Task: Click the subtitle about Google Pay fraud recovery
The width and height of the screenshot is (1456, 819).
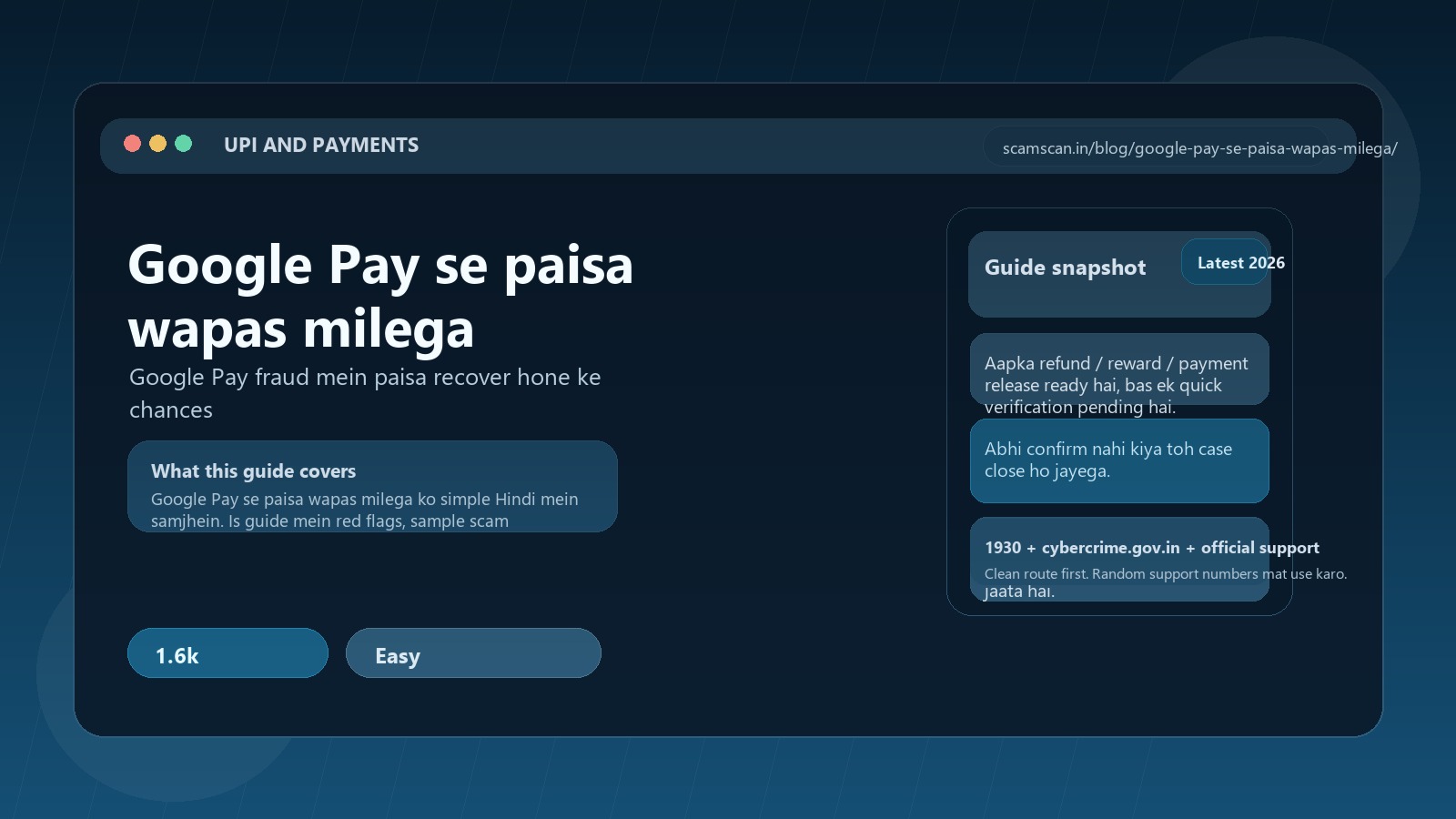Action: coord(365,393)
